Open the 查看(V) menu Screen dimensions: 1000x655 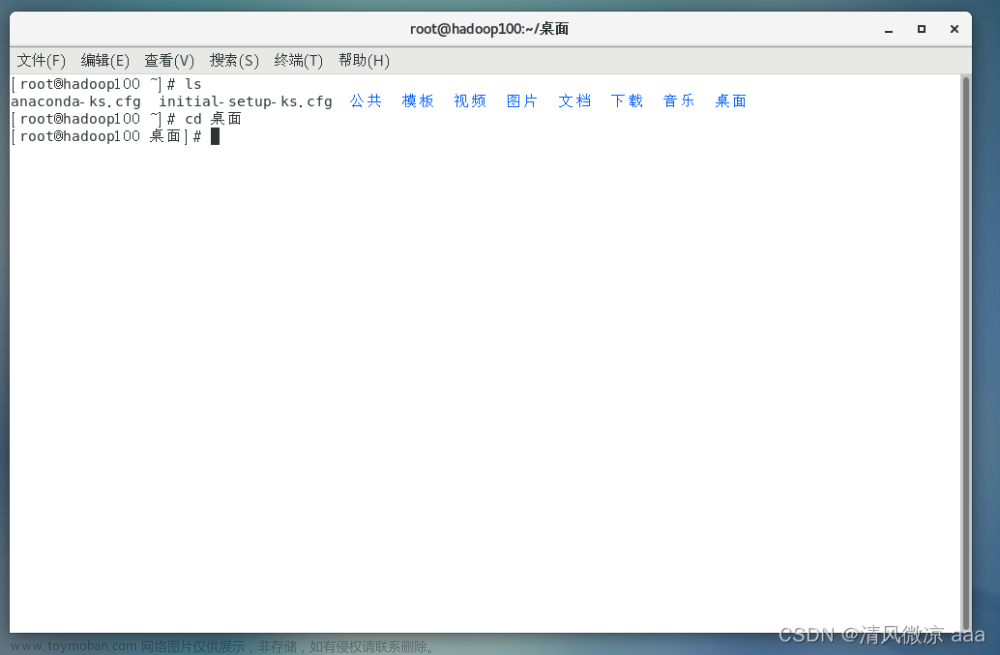[x=169, y=61]
